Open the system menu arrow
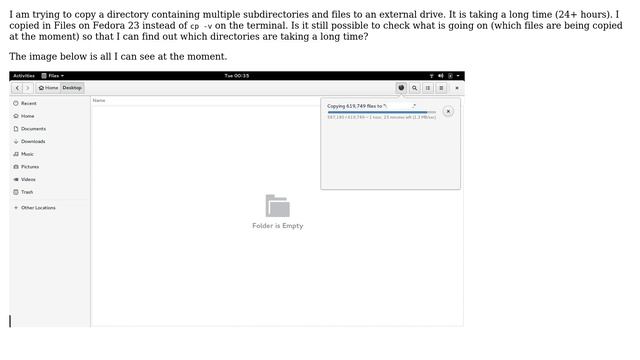 tap(458, 76)
